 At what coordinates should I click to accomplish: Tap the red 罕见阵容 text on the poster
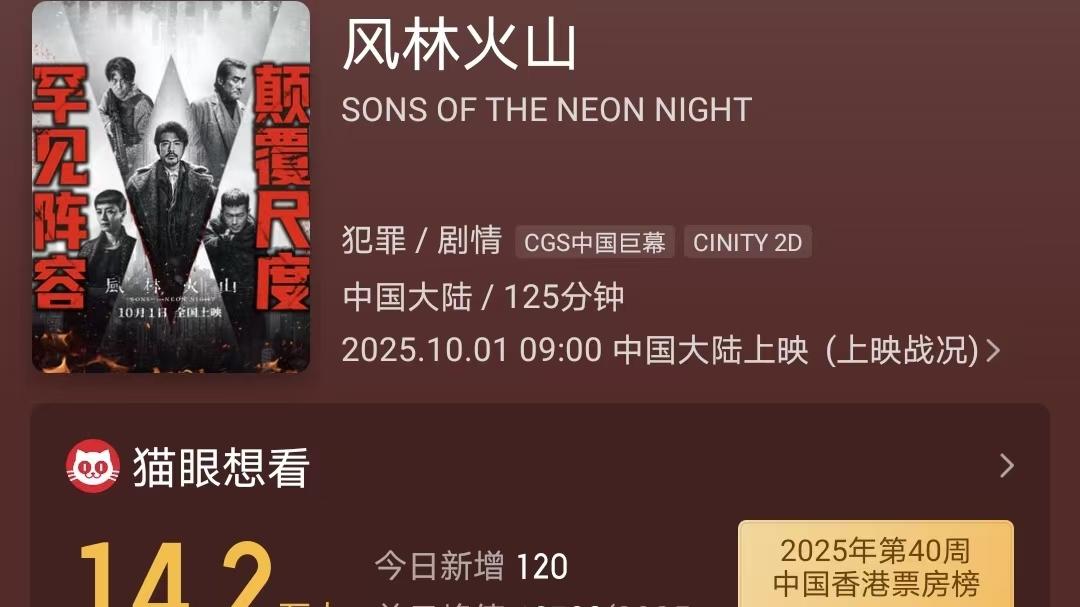click(60, 187)
